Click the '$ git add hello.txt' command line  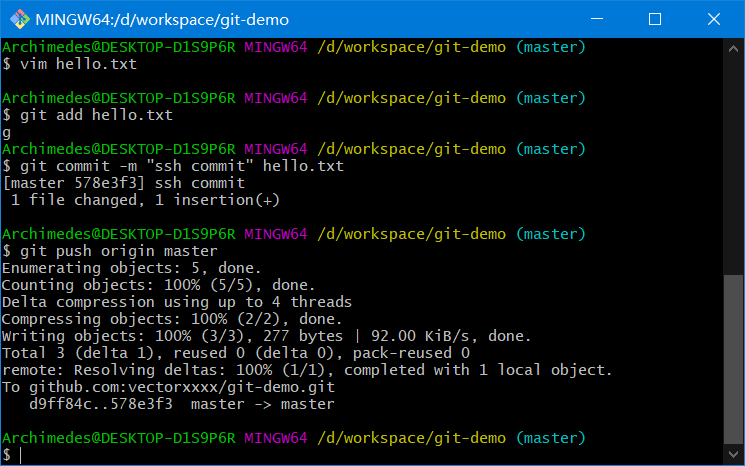pyautogui.click(x=87, y=115)
